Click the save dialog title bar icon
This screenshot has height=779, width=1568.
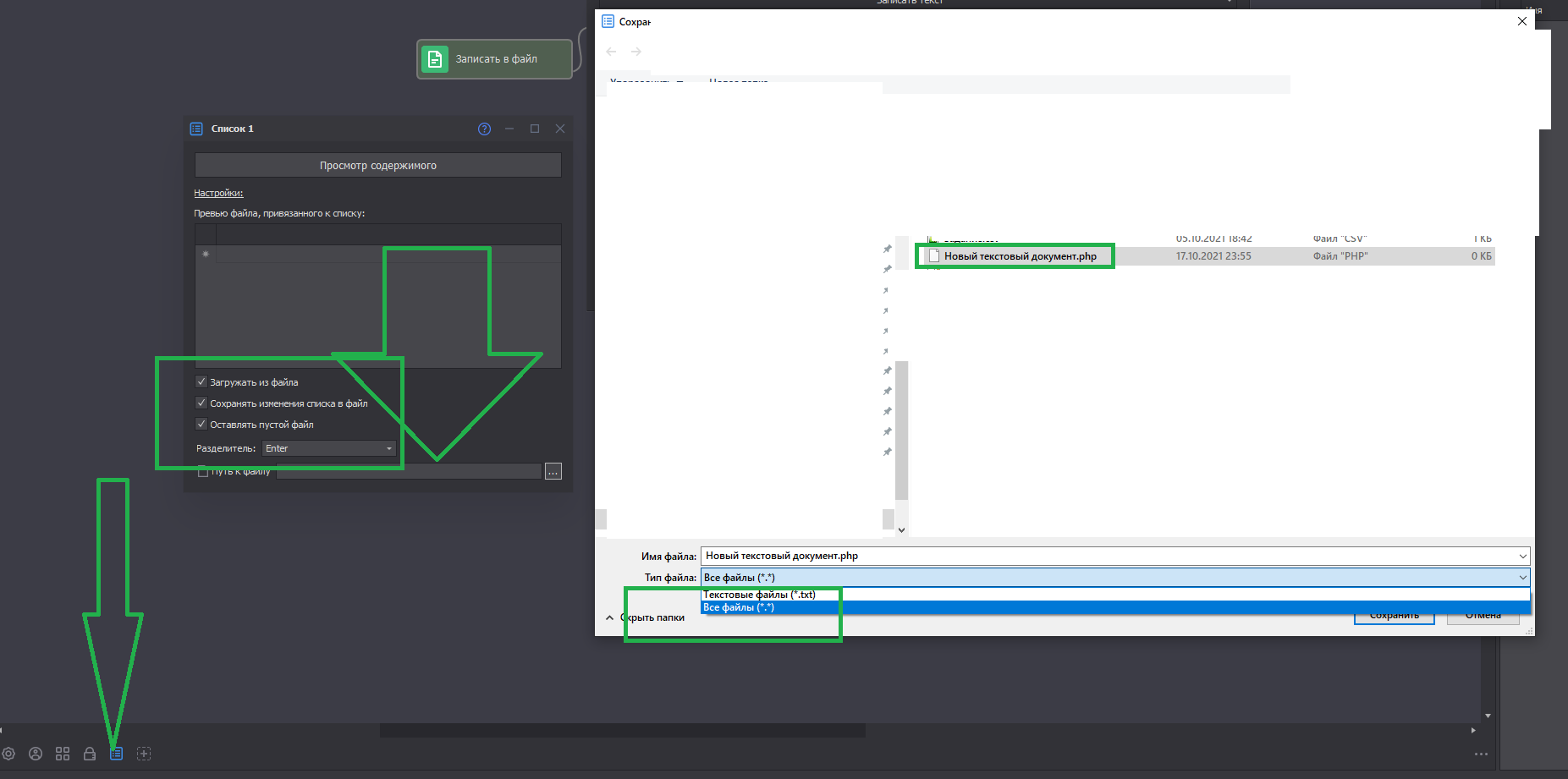[608, 21]
